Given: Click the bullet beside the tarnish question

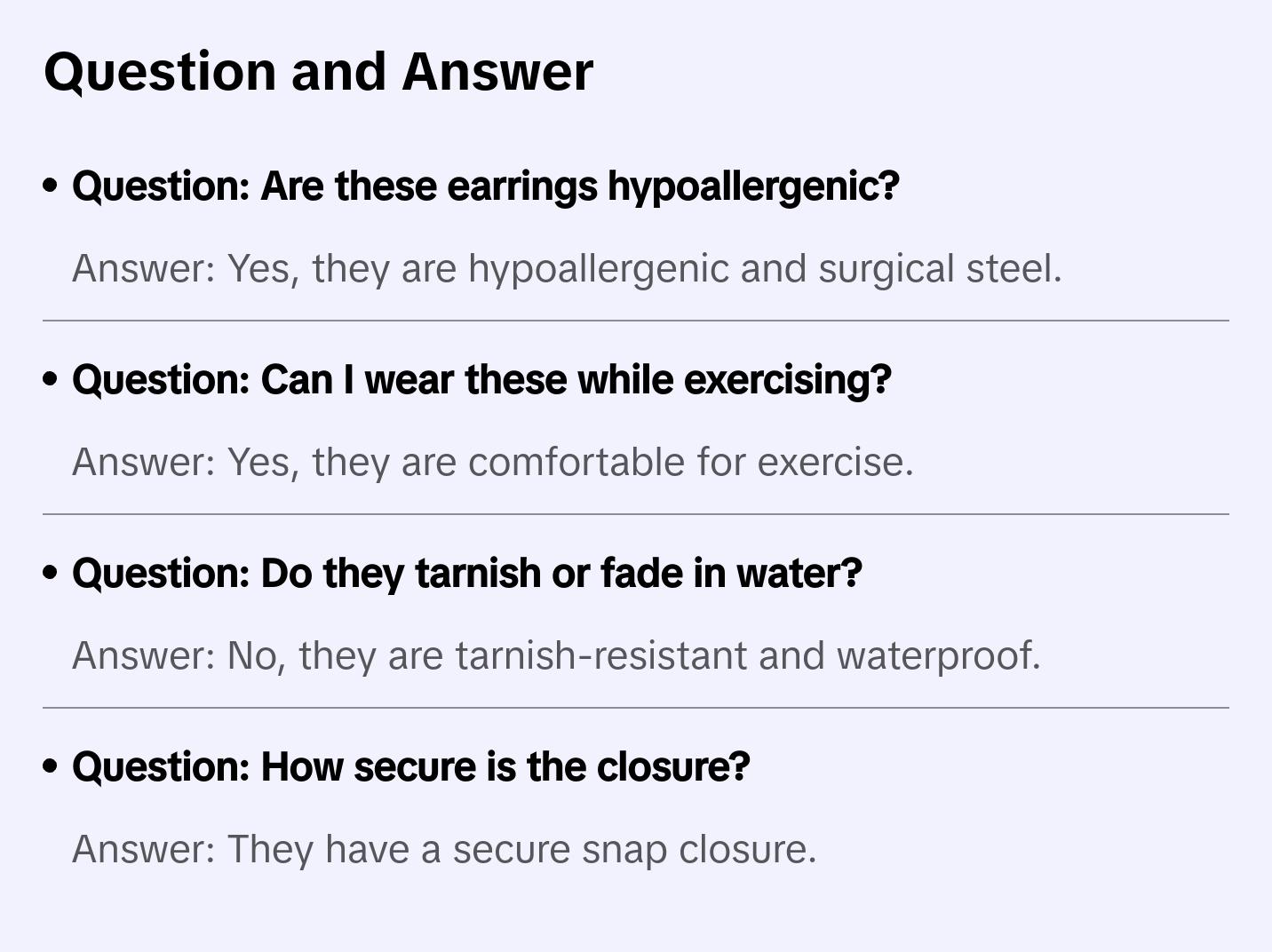Looking at the screenshot, I should 51,574.
